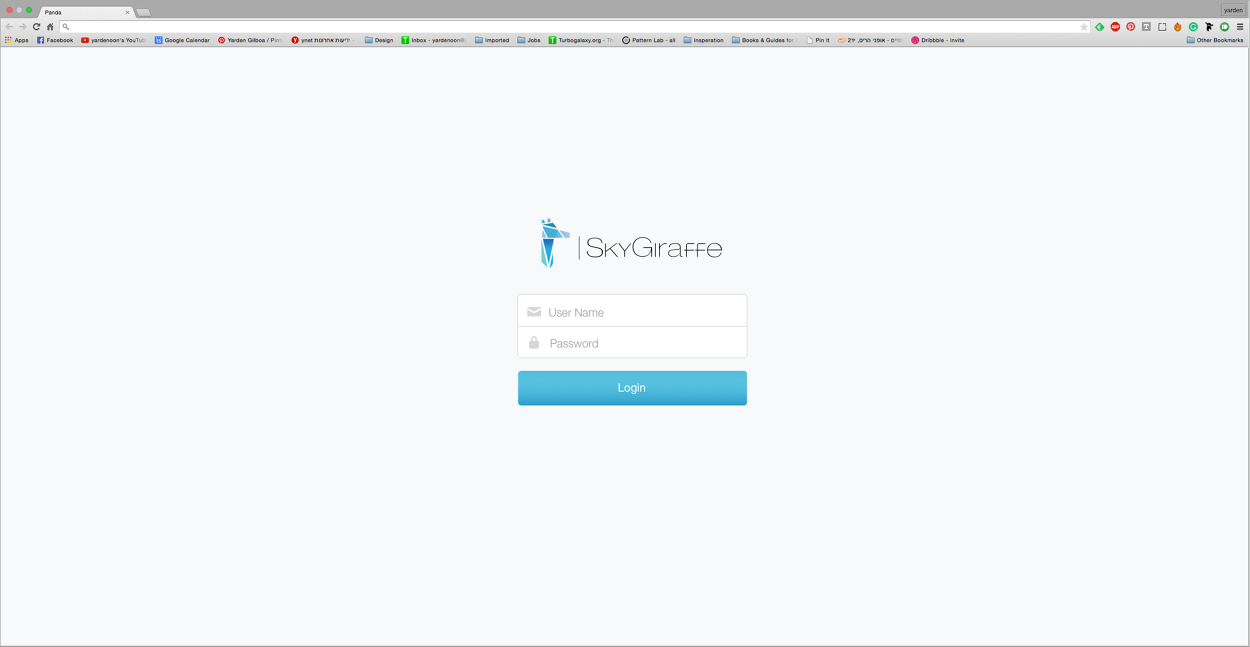Click the User Name input field
Viewport: 1250px width, 647px height.
point(632,311)
